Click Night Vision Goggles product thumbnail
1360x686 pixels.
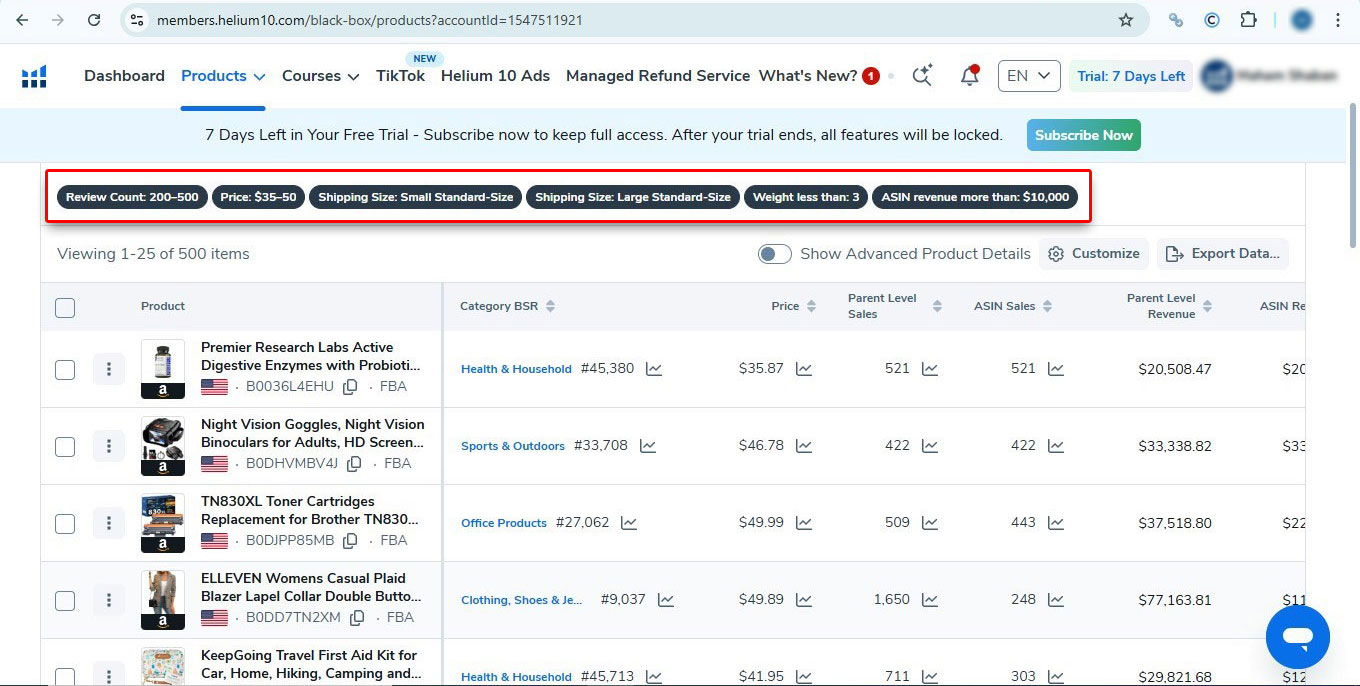(x=163, y=446)
